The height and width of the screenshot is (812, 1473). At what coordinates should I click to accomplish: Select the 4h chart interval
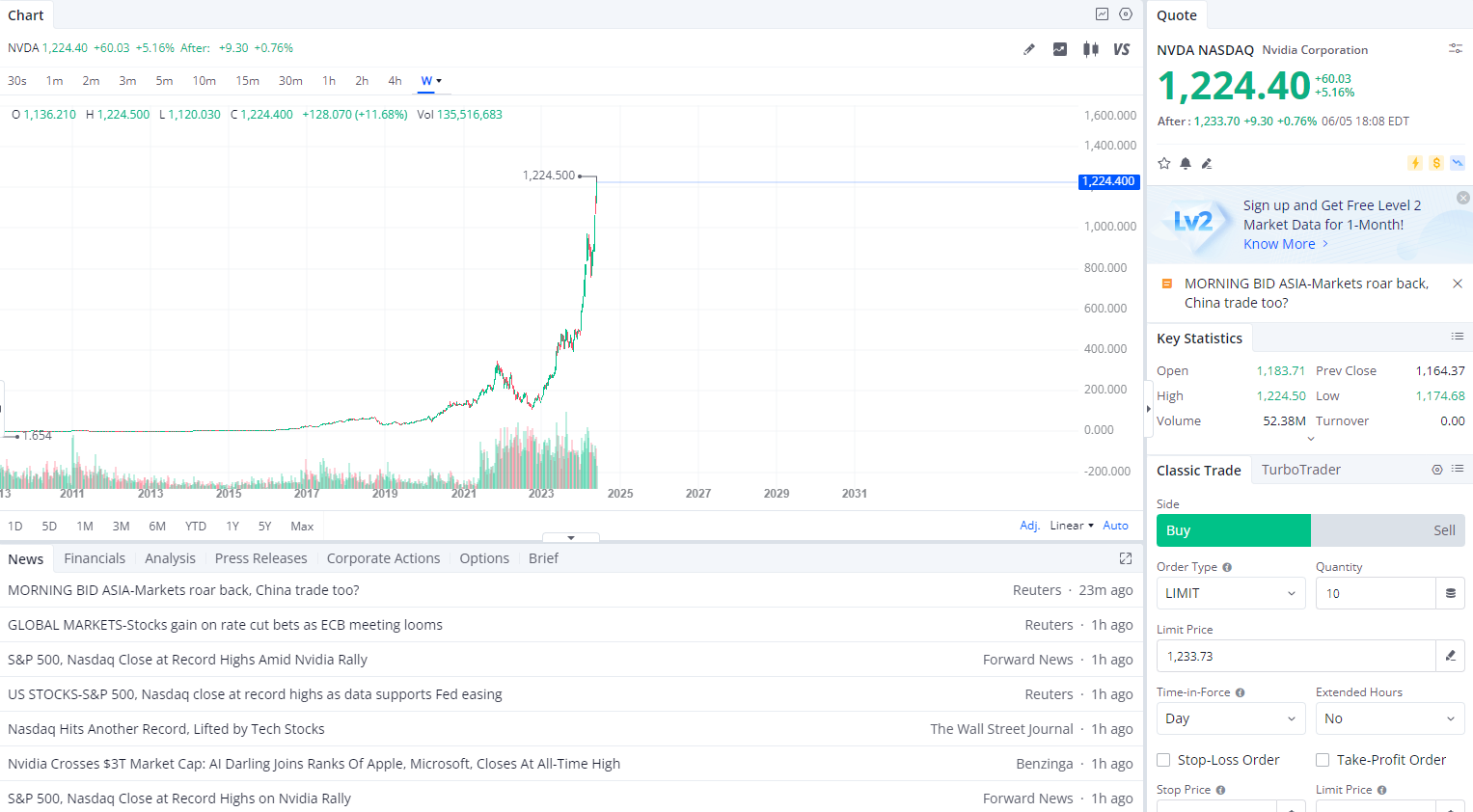coord(395,81)
